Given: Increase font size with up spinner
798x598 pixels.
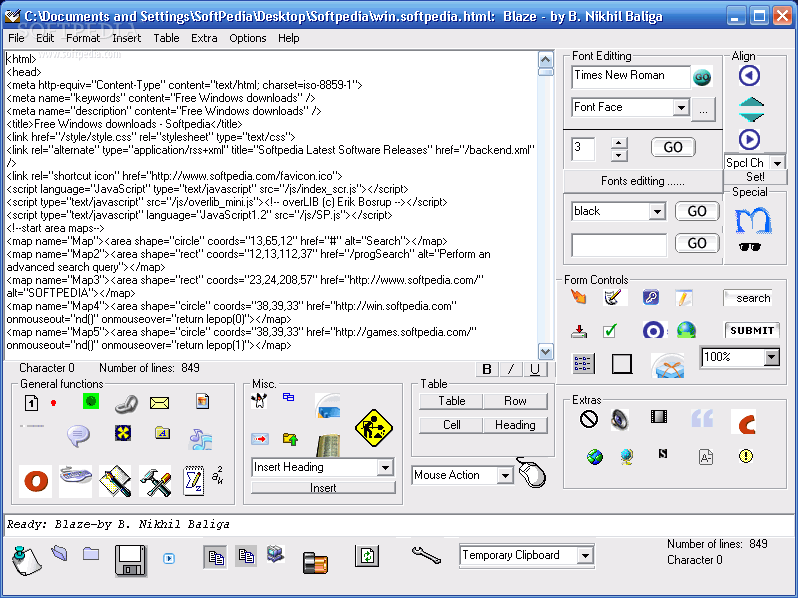Looking at the screenshot, I should point(619,143).
